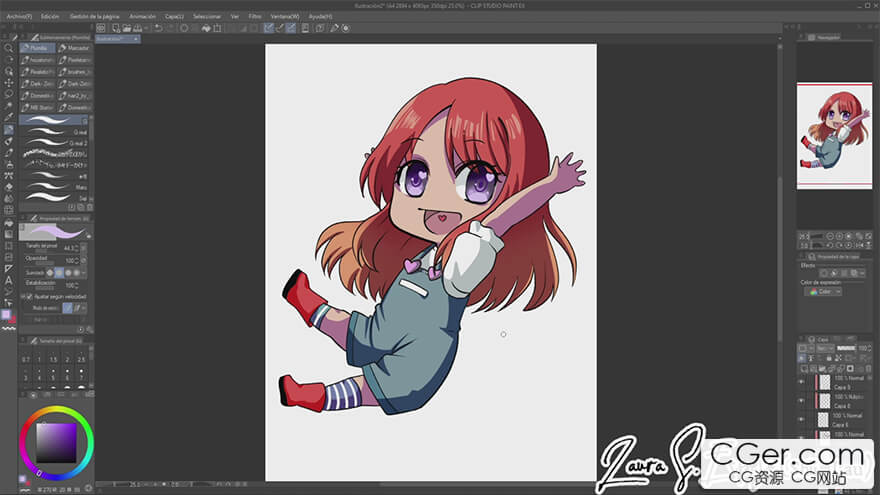Click the Open file icon in the command bar
The height and width of the screenshot is (495, 880).
127,28
